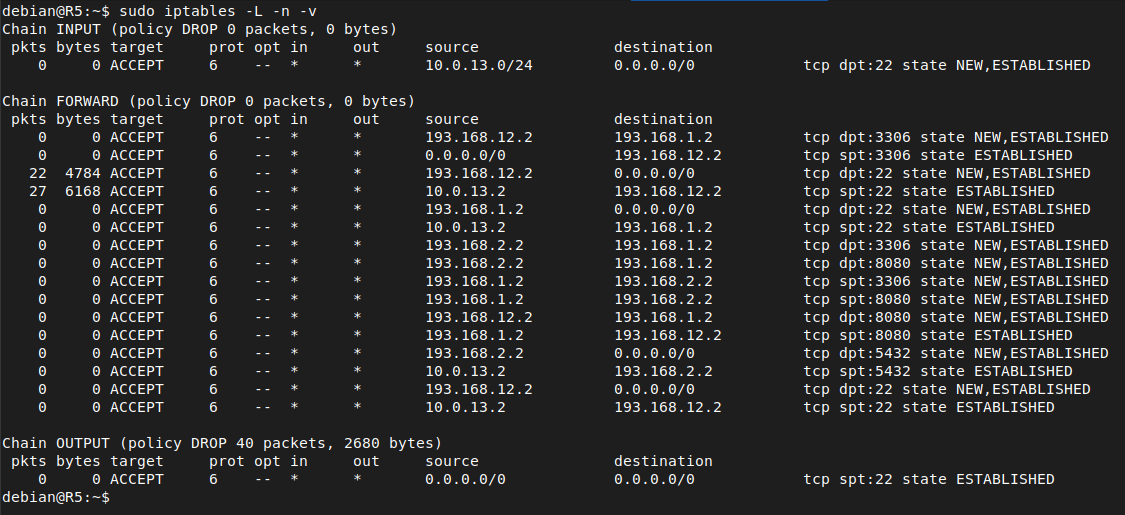Click destination '193.168.2.2' in the spt:5432 row
This screenshot has width=1125, height=515.
click(664, 371)
